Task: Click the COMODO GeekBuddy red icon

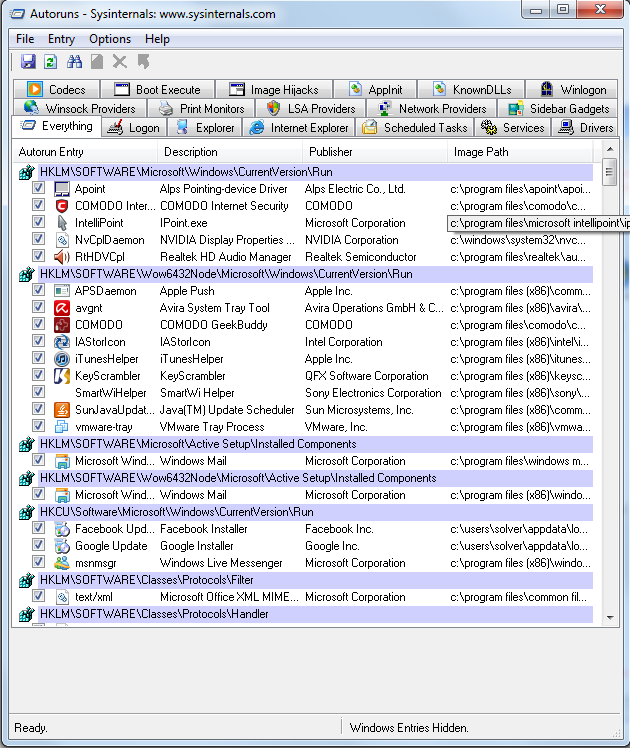Action: [62, 325]
